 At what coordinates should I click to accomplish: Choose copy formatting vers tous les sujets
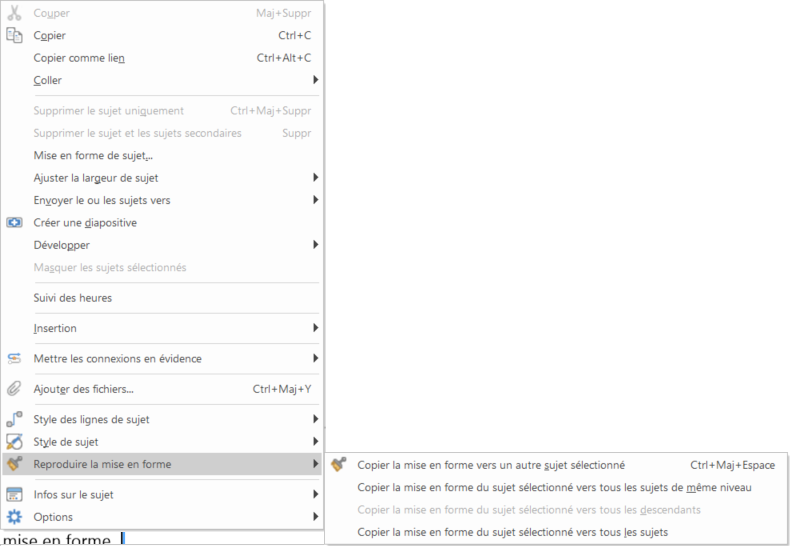click(x=512, y=532)
